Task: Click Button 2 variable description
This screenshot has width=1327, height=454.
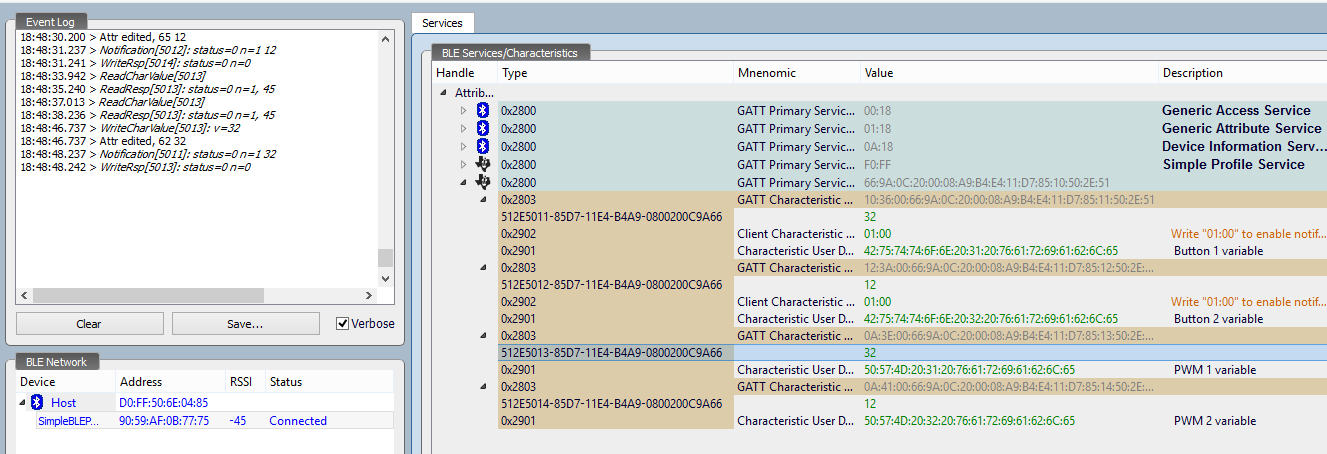Action: coord(1218,319)
